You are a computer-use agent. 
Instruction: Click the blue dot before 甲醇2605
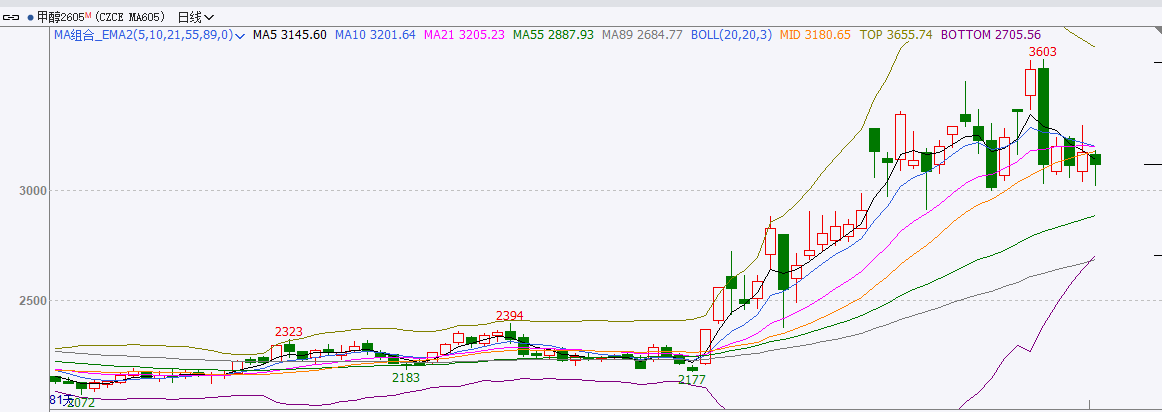[30, 17]
